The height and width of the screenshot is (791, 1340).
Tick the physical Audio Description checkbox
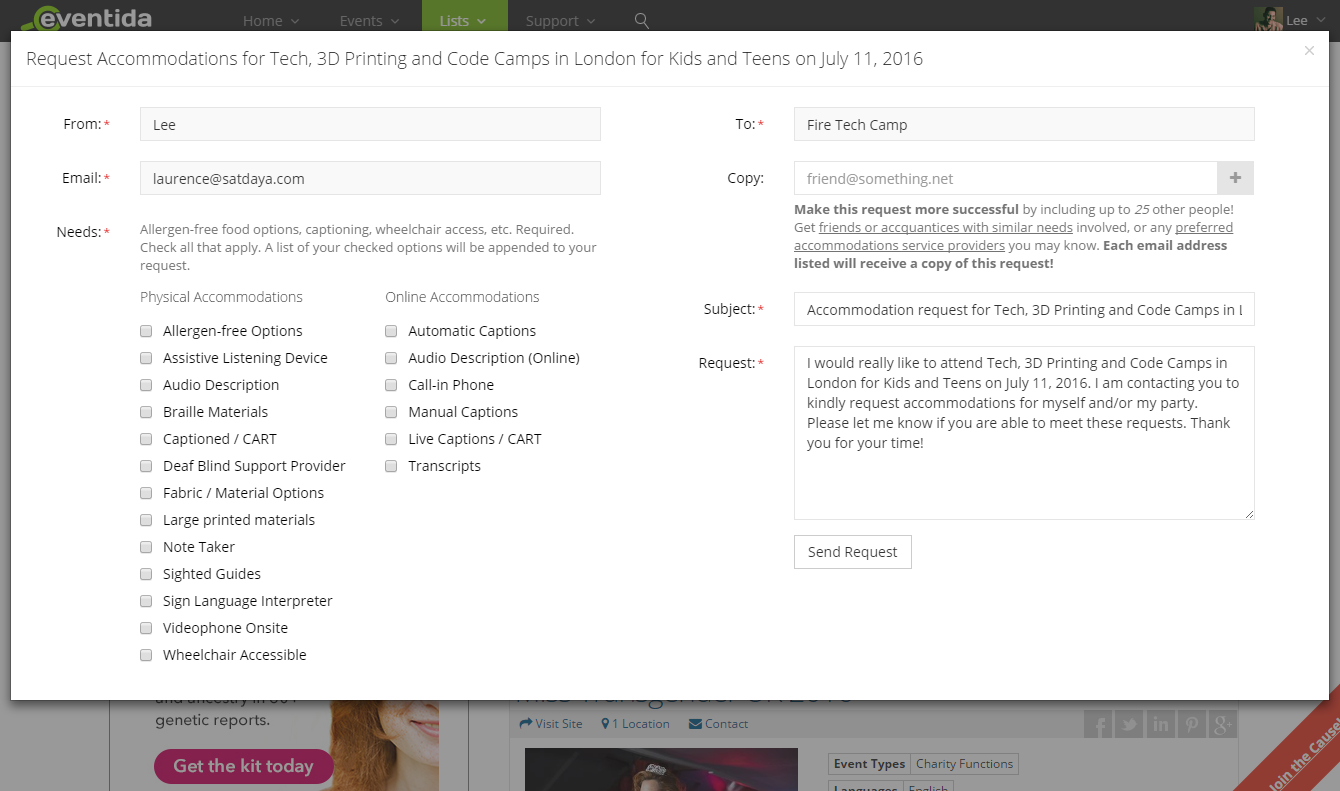146,385
